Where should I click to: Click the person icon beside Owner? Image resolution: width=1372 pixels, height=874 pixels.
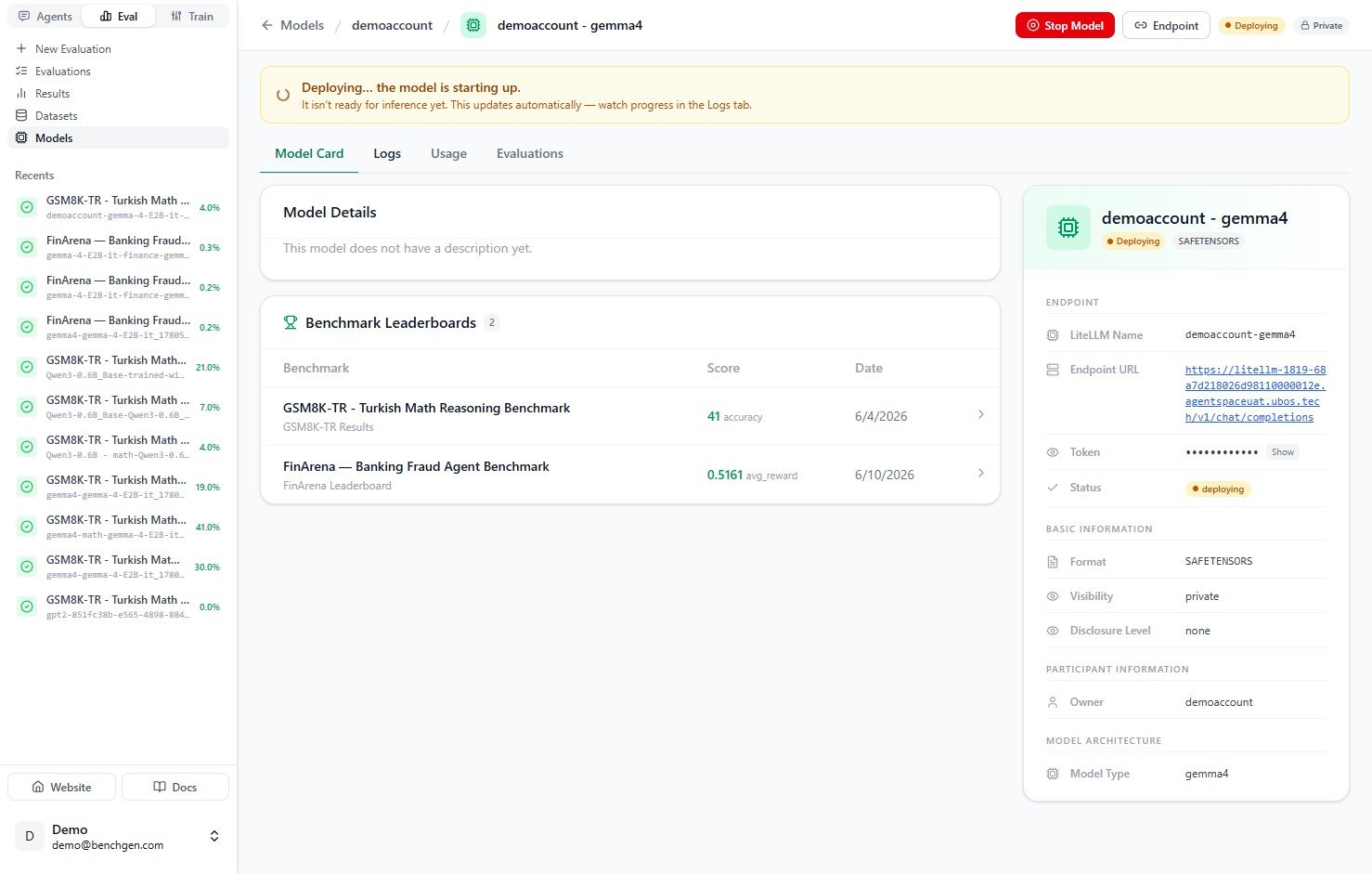[x=1053, y=702]
